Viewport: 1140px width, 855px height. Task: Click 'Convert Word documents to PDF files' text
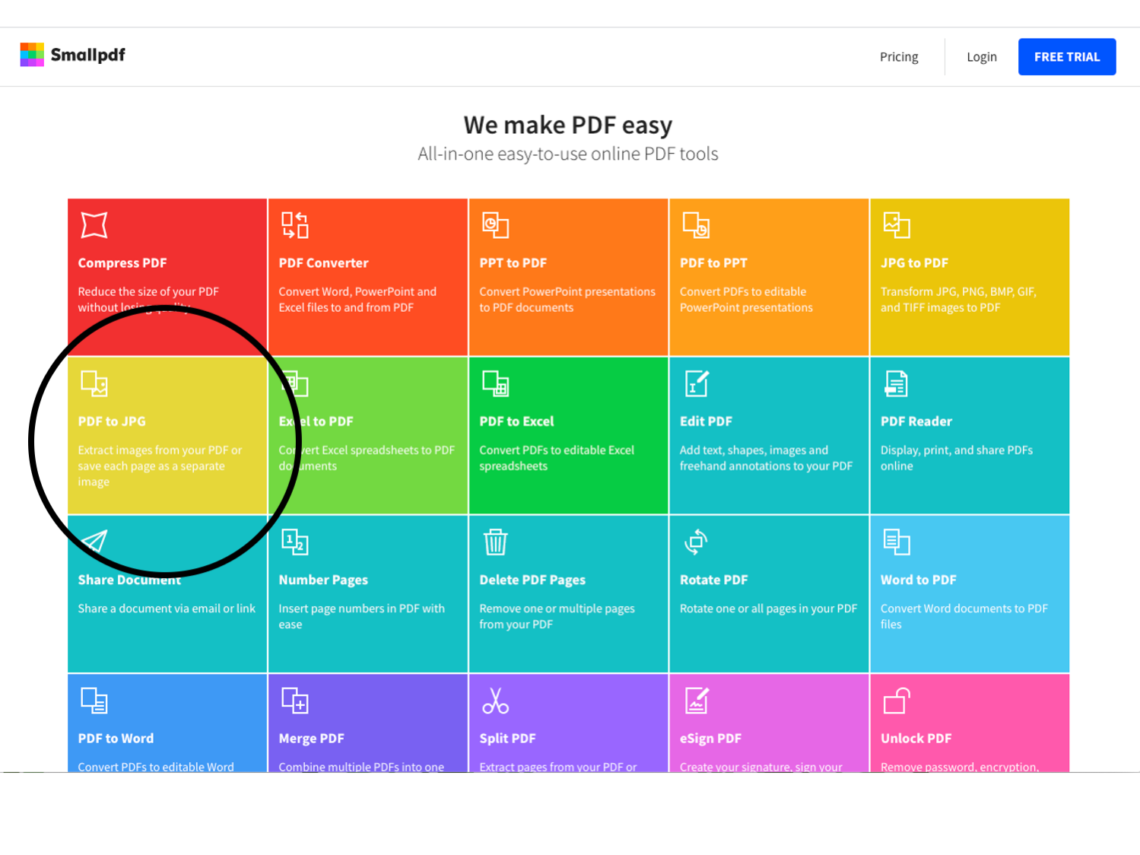pyautogui.click(x=964, y=617)
